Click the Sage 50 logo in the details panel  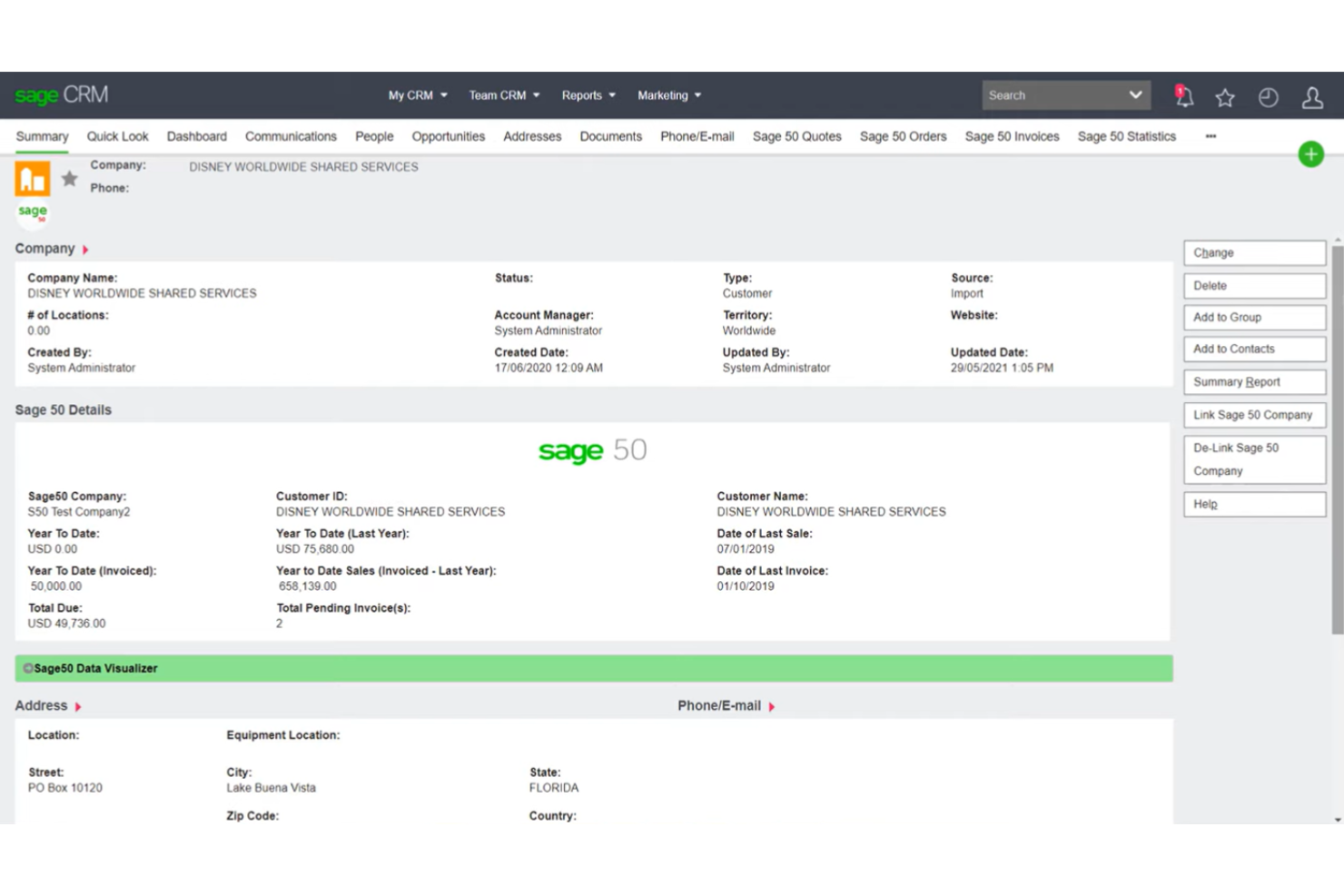(592, 450)
